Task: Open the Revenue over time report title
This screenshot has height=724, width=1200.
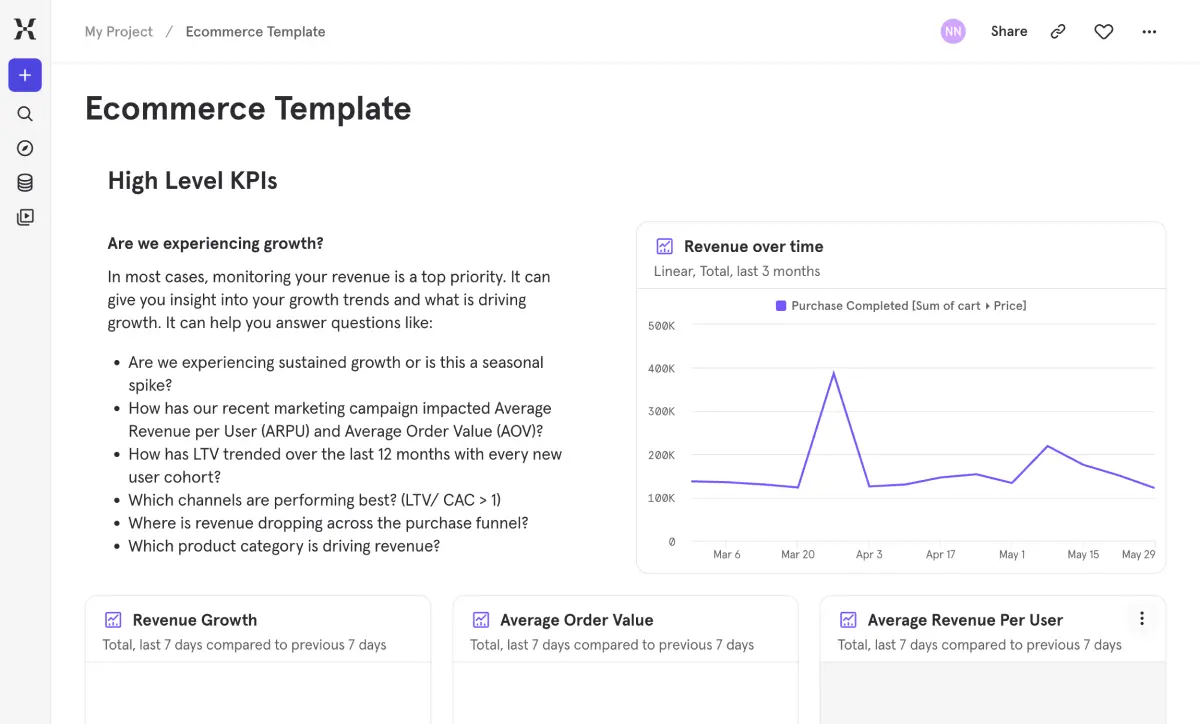Action: coord(753,246)
